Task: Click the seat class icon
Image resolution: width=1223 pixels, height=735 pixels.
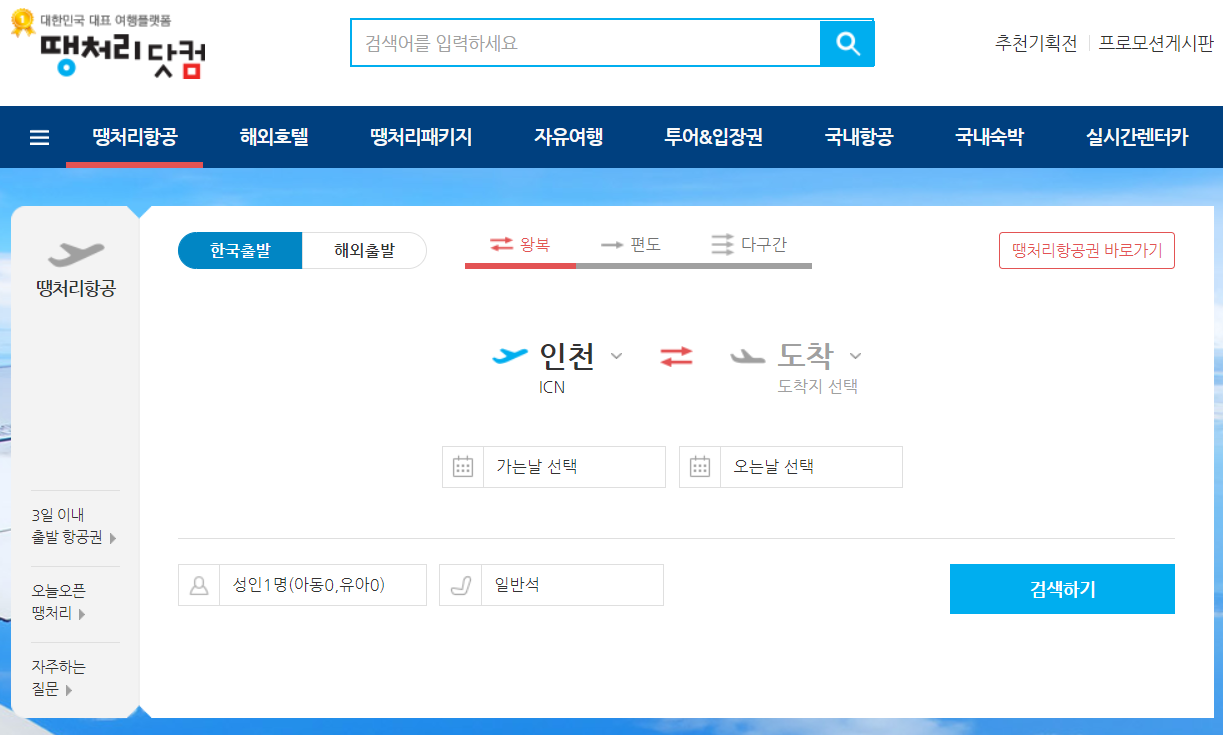Action: (x=460, y=585)
